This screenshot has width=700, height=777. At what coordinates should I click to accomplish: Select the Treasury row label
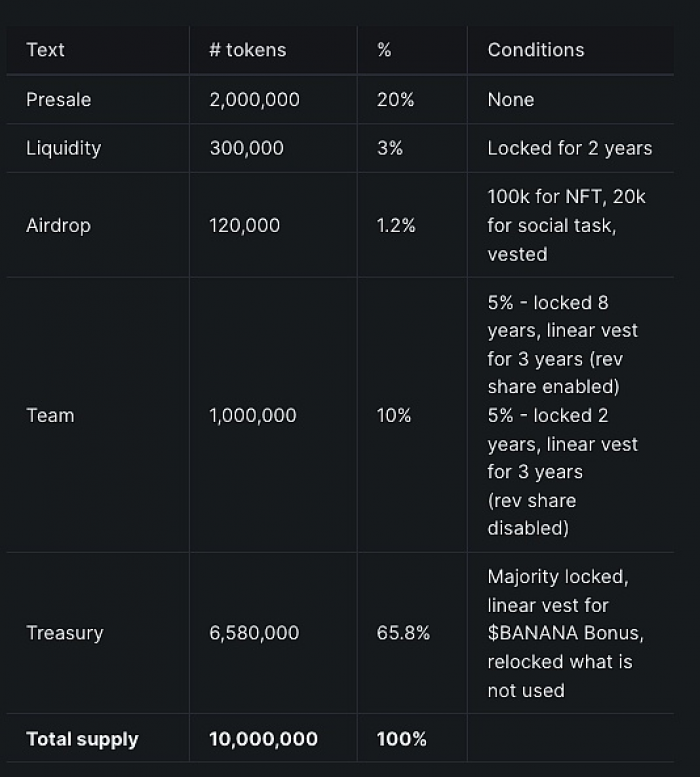click(x=65, y=633)
